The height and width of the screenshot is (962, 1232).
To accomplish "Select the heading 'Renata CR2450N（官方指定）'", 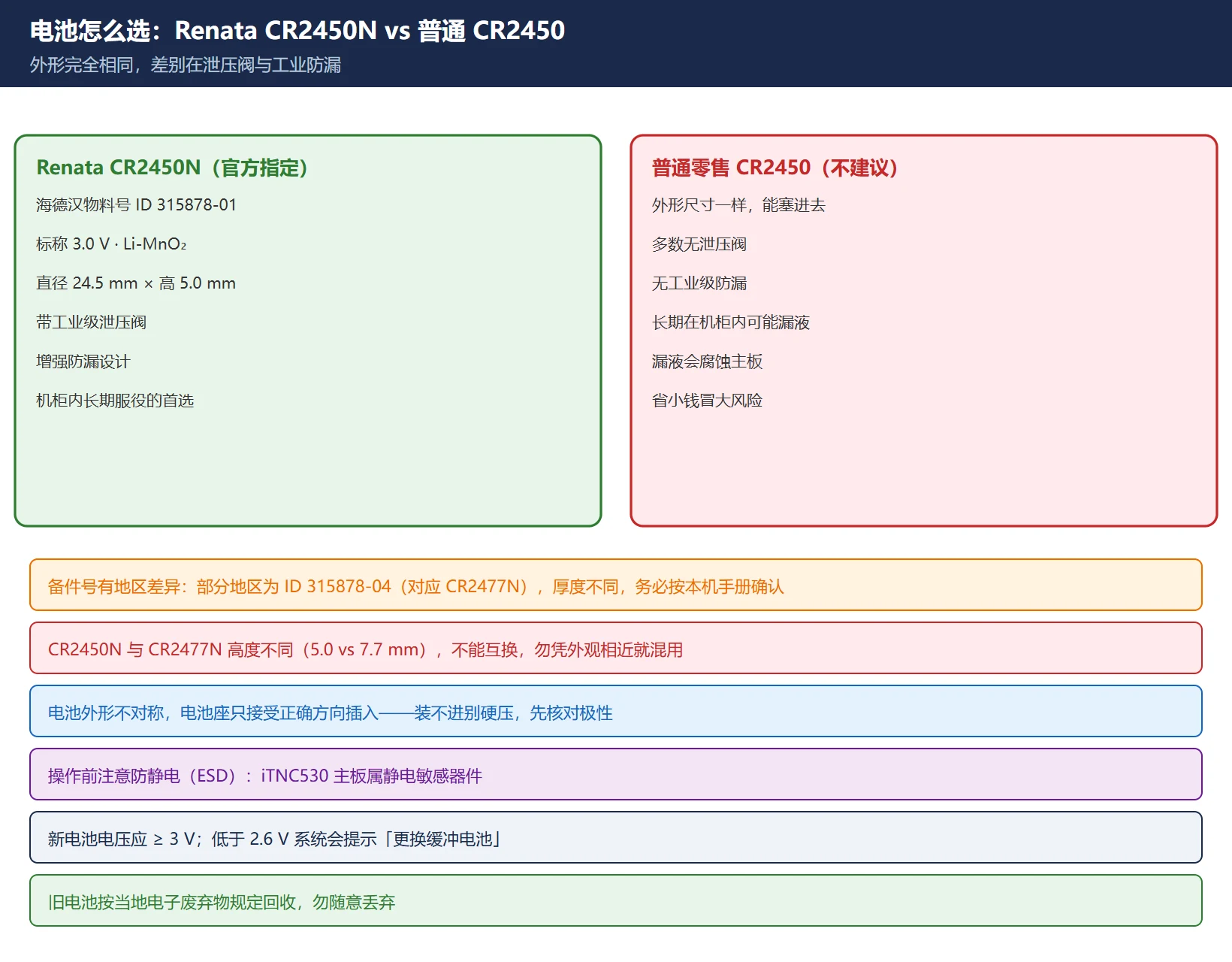I will (172, 168).
